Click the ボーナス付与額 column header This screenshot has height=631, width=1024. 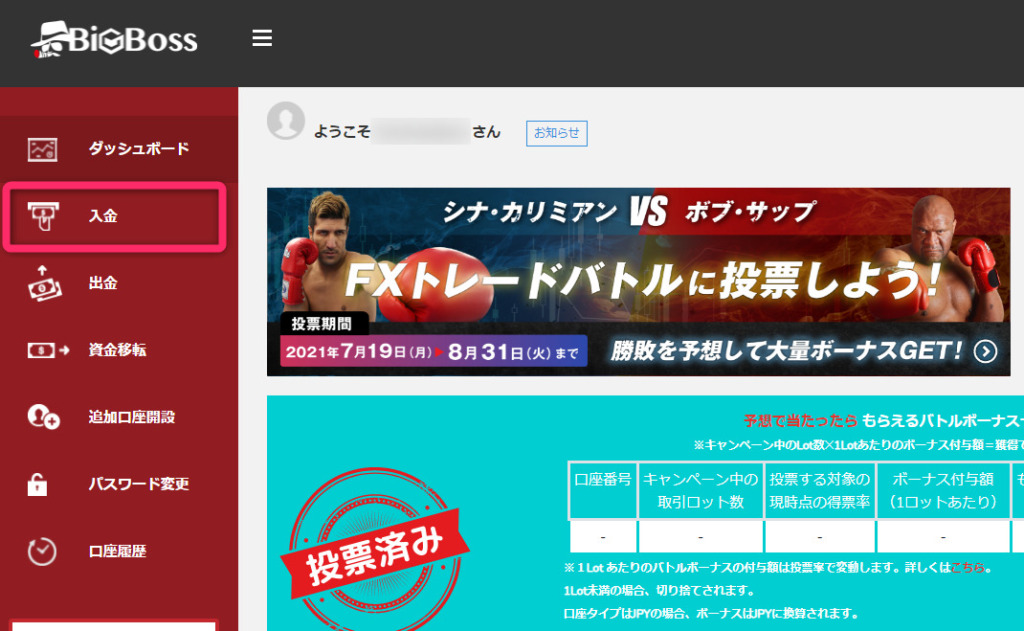(x=943, y=491)
